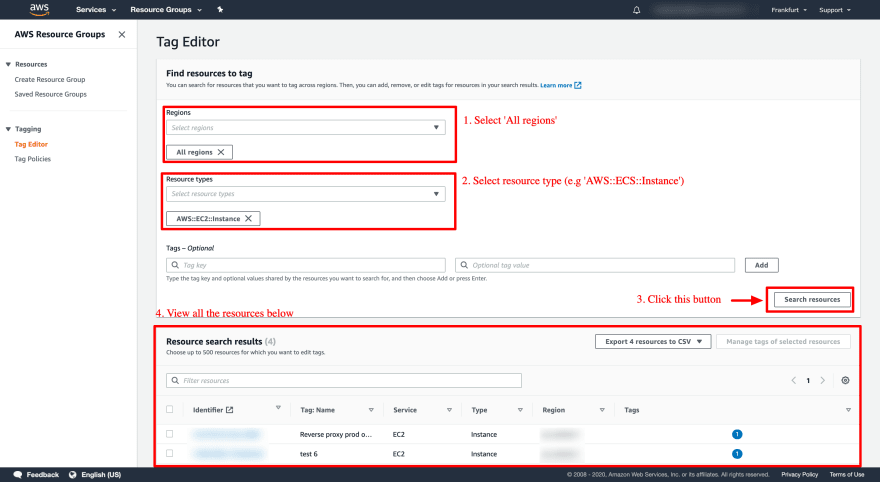Click the language globe icon

pyautogui.click(x=72, y=475)
